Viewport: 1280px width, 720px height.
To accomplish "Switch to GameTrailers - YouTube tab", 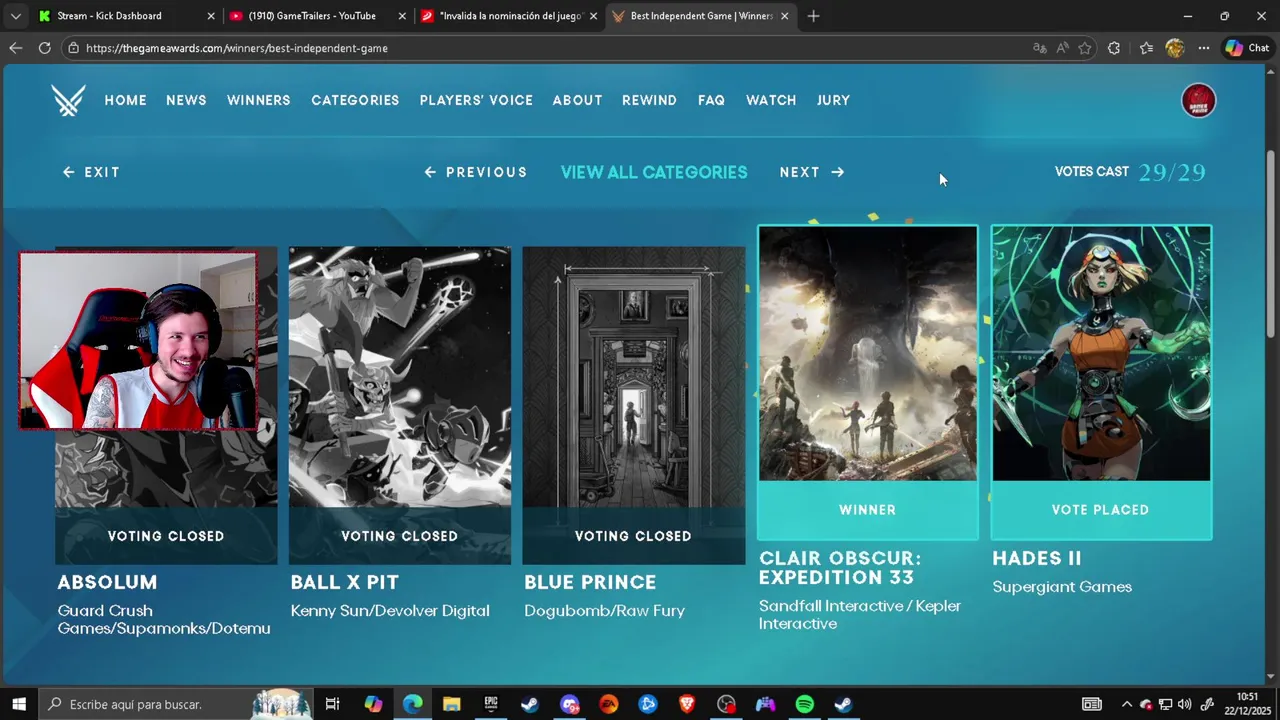I will click(318, 16).
